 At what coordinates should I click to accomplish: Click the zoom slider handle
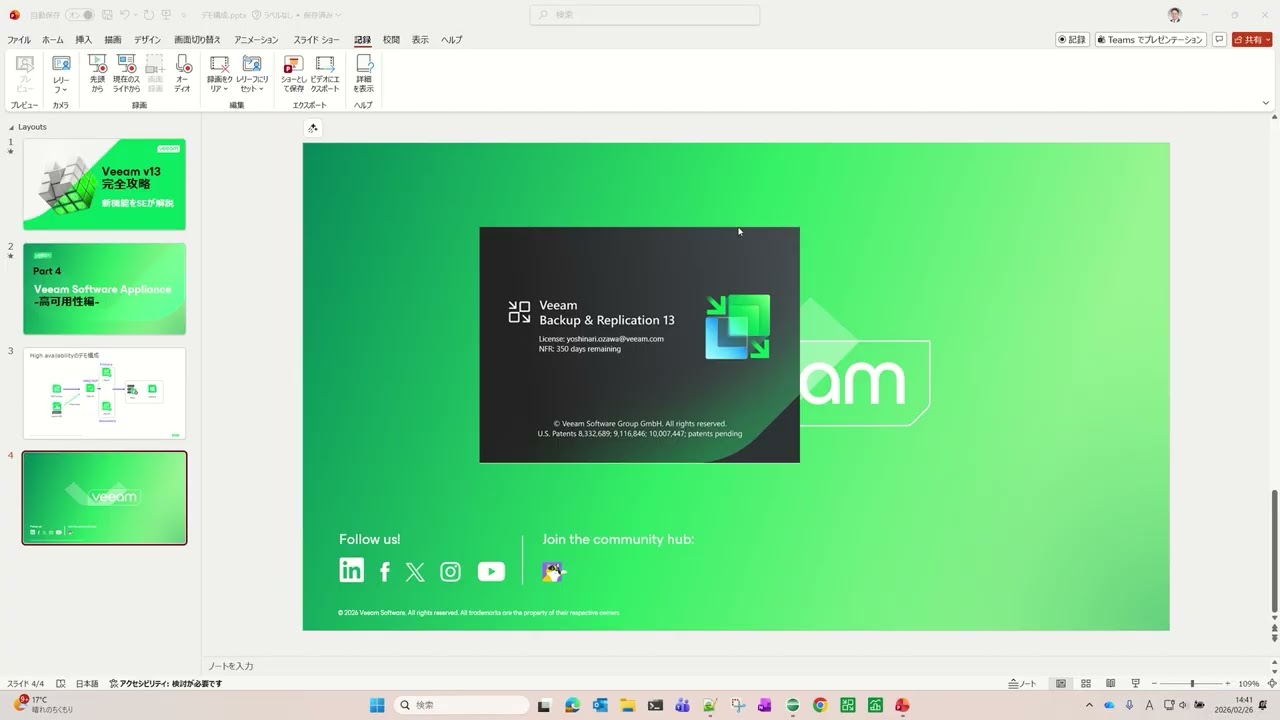[1191, 684]
